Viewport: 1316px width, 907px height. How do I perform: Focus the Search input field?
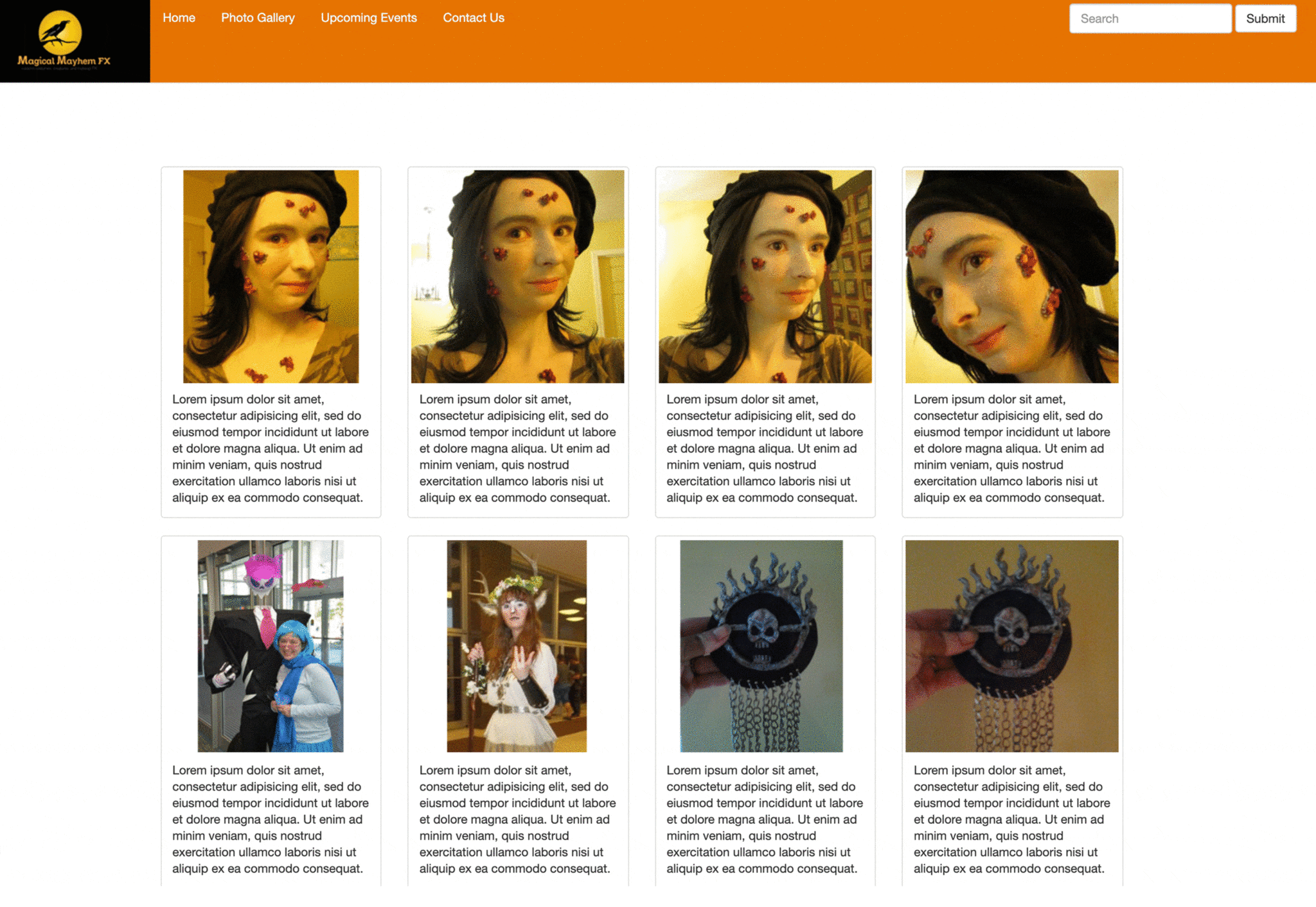[x=1150, y=19]
